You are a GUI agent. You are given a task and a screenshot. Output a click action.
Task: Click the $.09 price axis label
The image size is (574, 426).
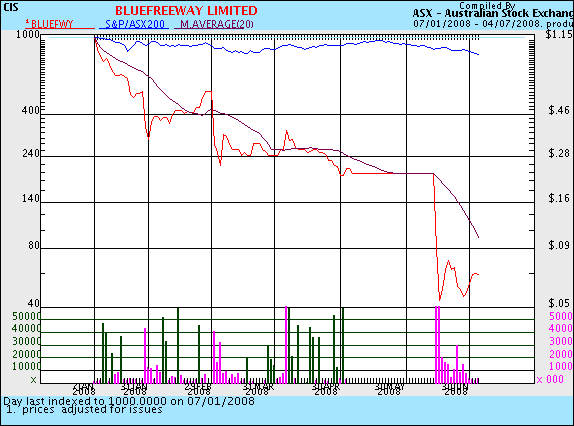coord(559,245)
